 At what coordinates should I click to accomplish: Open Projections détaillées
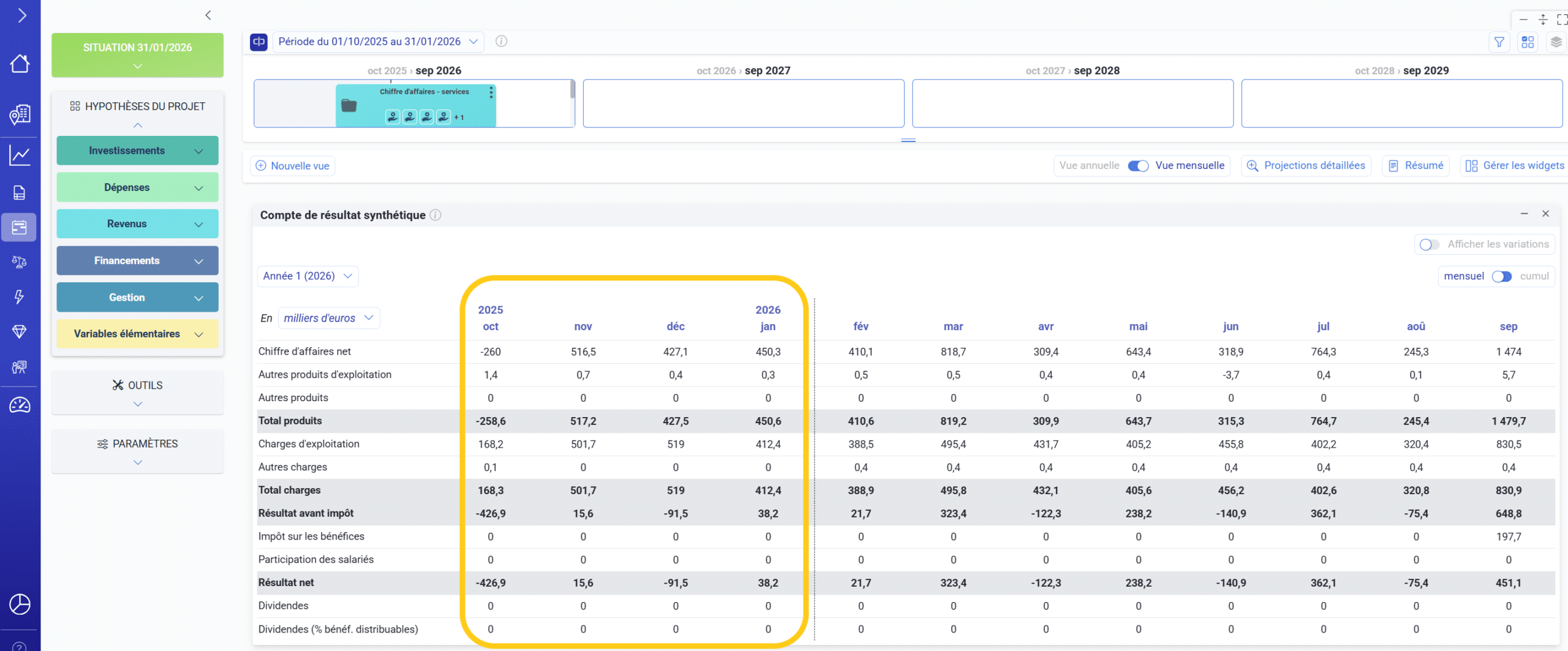[x=1306, y=166]
